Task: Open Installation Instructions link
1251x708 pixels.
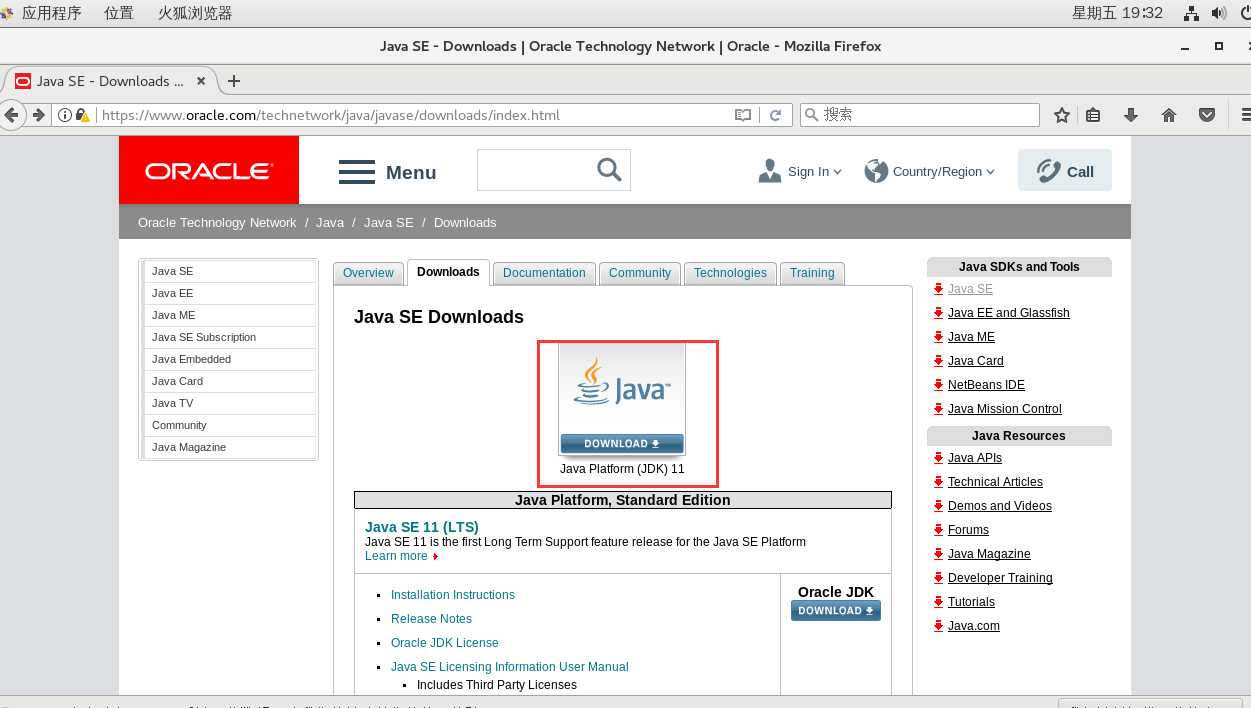Action: coord(453,595)
